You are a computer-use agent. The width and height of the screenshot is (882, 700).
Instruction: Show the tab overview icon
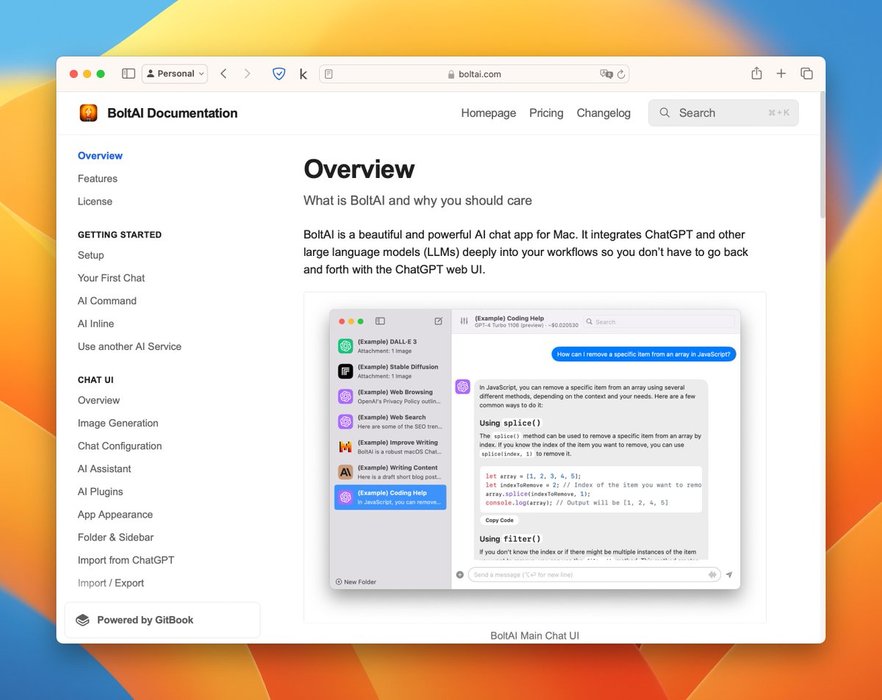pos(807,73)
